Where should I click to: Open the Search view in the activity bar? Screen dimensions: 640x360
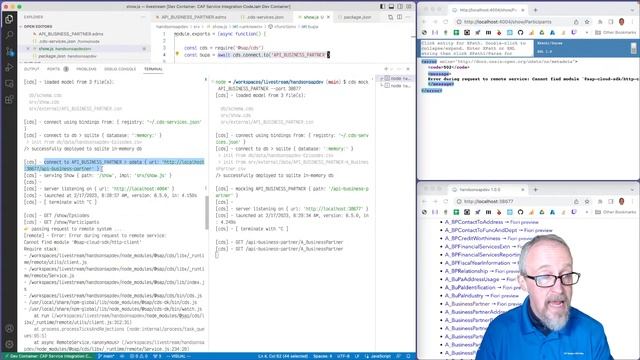(x=9, y=35)
